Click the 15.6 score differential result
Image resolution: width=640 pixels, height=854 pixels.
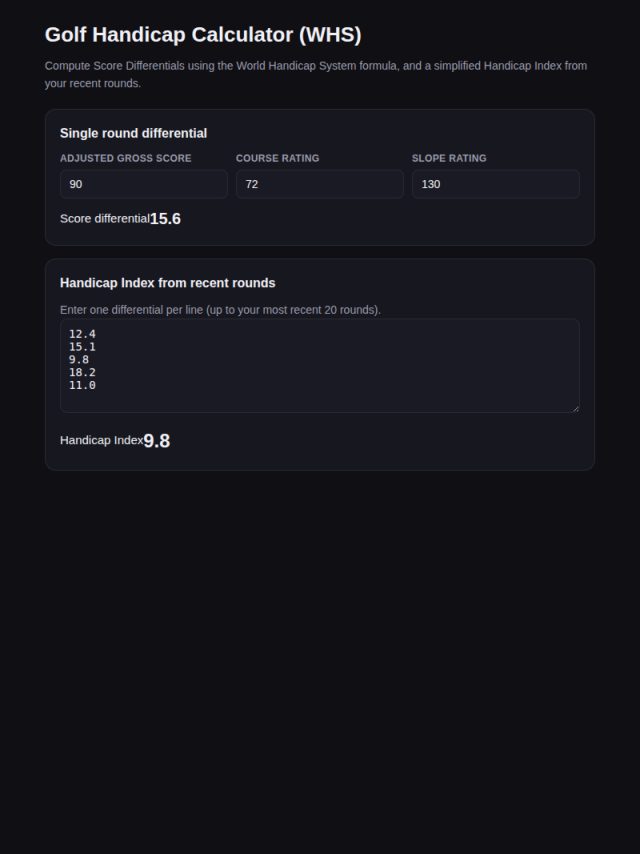point(165,219)
